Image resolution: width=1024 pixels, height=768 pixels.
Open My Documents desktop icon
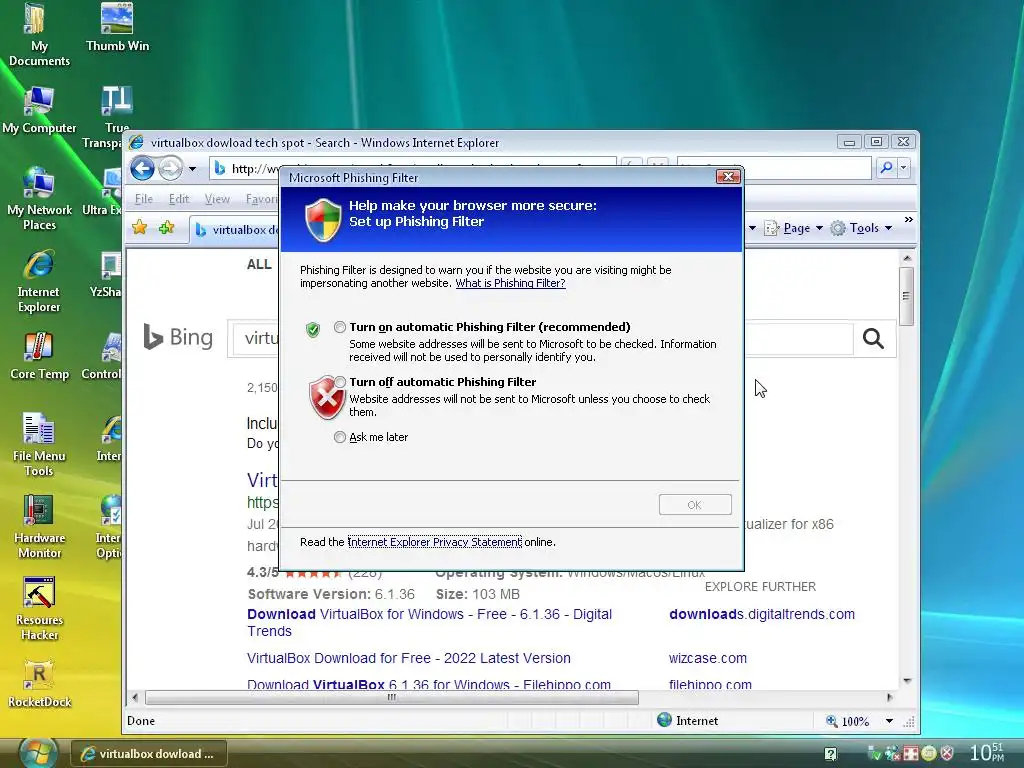click(39, 35)
